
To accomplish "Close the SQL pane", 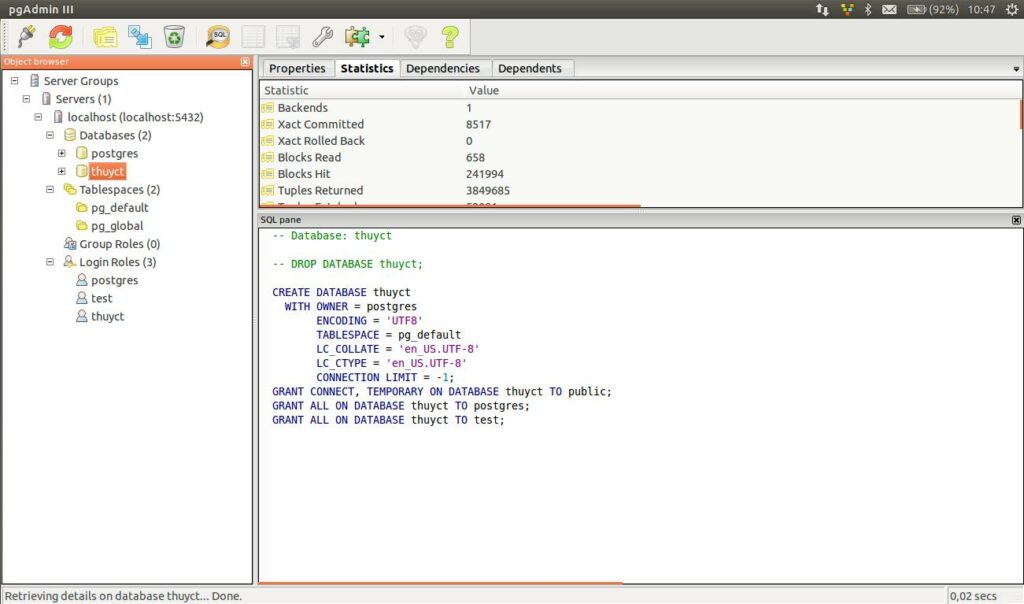I will [x=1016, y=220].
